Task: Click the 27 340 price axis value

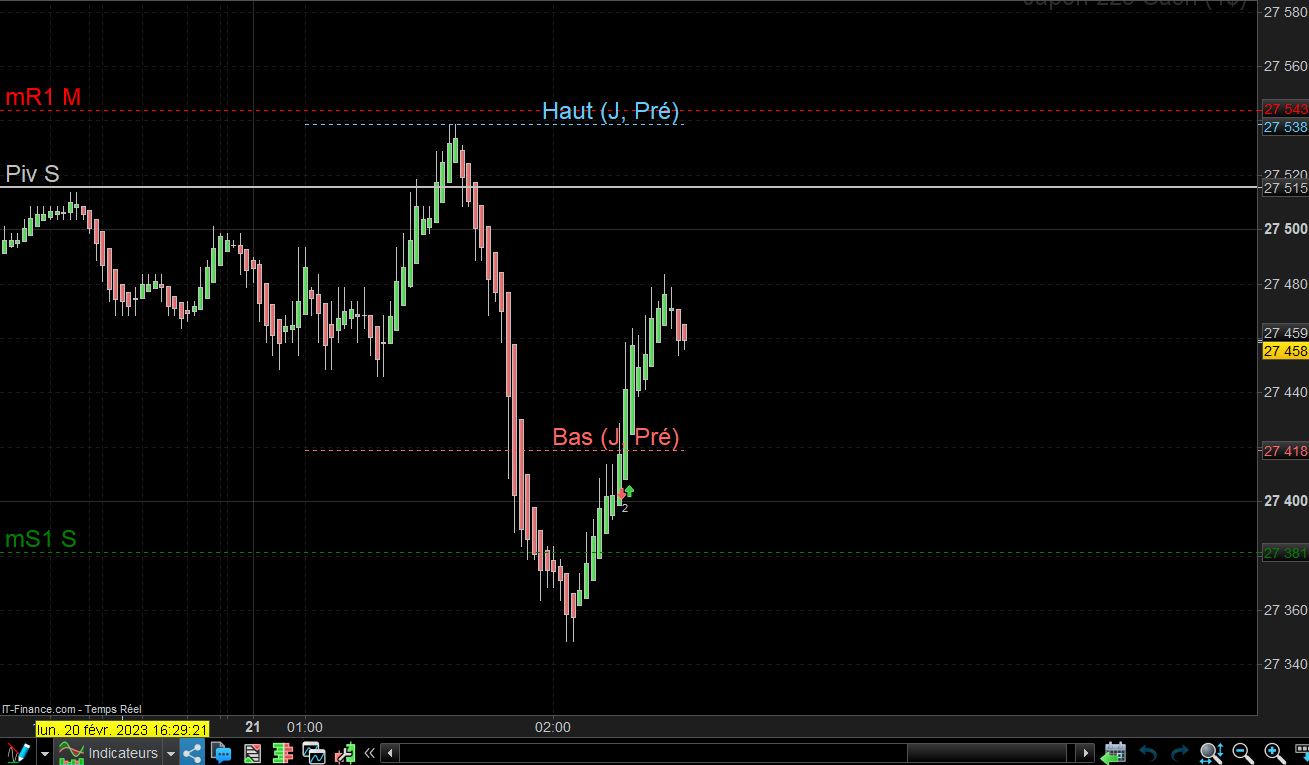Action: [x=1286, y=664]
